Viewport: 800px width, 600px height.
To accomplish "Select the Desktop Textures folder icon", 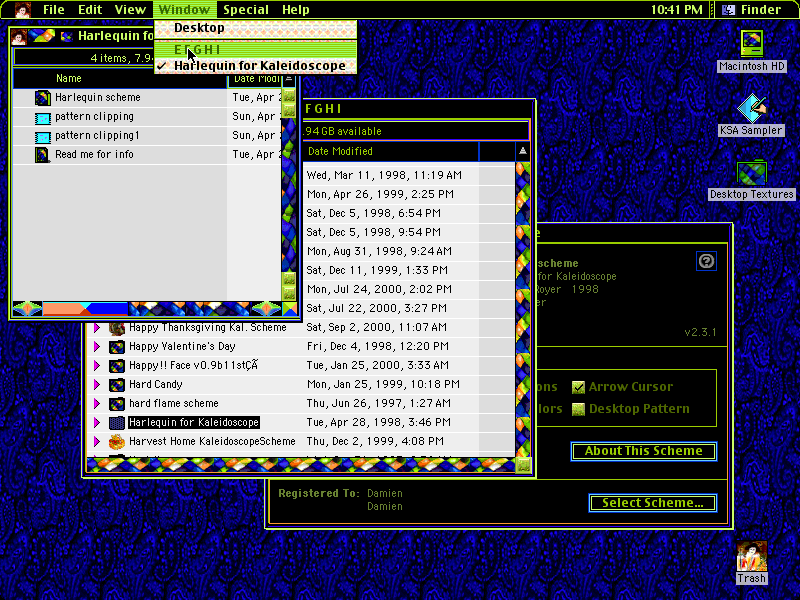I will pos(752,173).
